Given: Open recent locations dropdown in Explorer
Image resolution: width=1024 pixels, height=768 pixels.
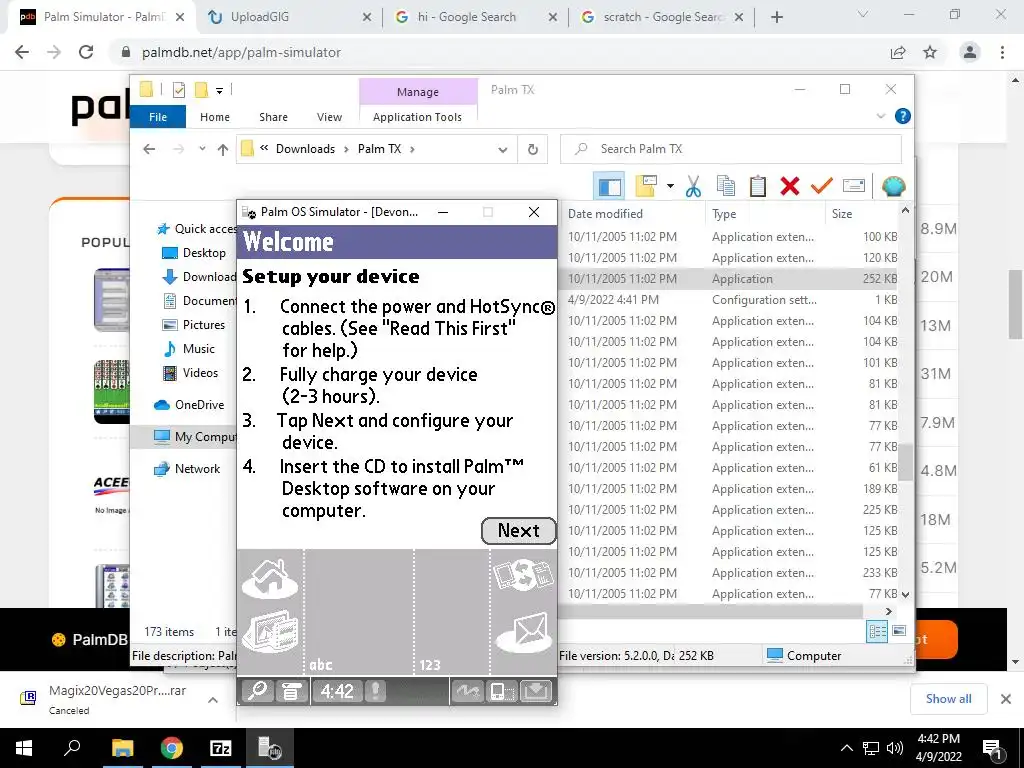Looking at the screenshot, I should (202, 149).
